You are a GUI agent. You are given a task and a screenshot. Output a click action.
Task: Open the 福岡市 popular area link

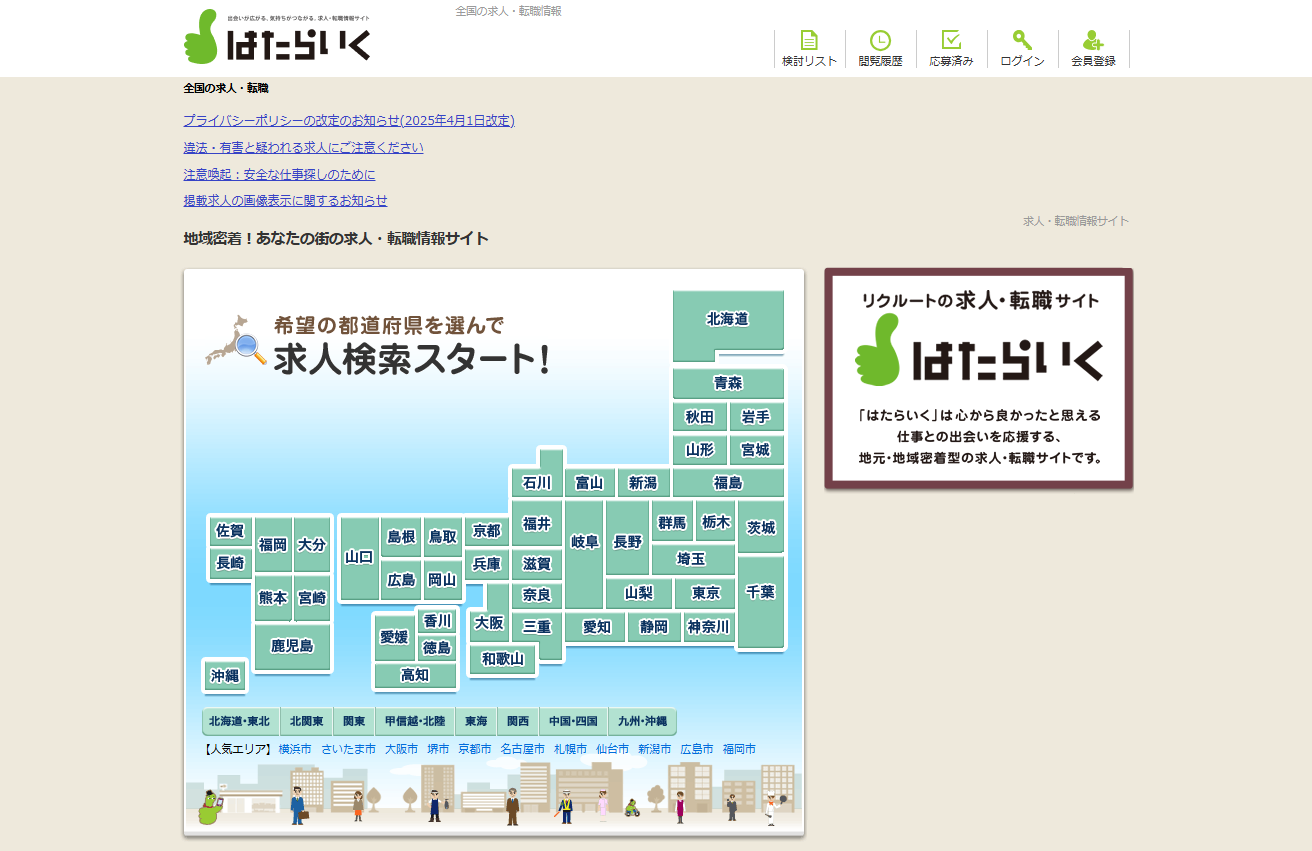tap(739, 749)
